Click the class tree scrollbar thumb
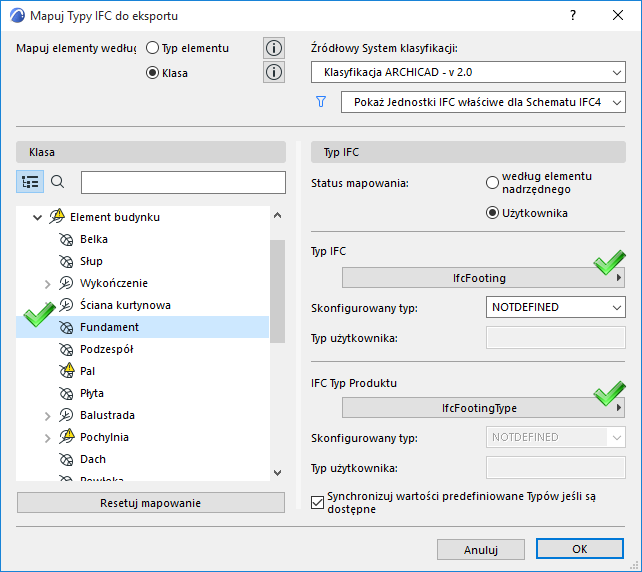The image size is (642, 572). tap(278, 291)
